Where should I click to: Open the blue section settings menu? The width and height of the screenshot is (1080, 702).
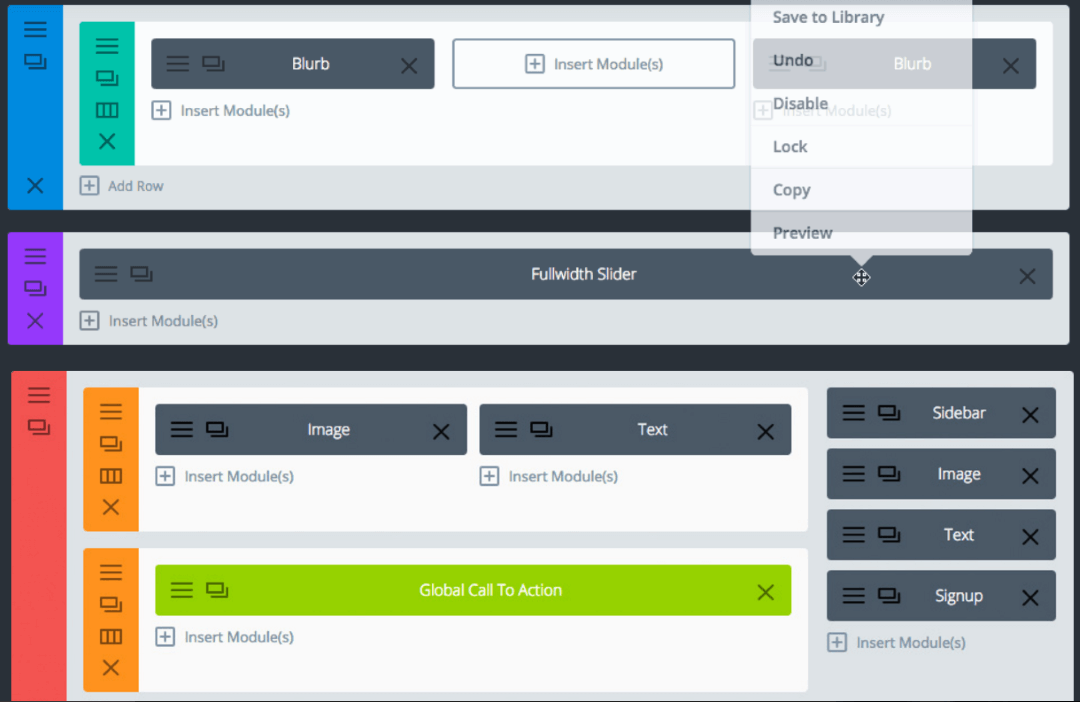(36, 29)
